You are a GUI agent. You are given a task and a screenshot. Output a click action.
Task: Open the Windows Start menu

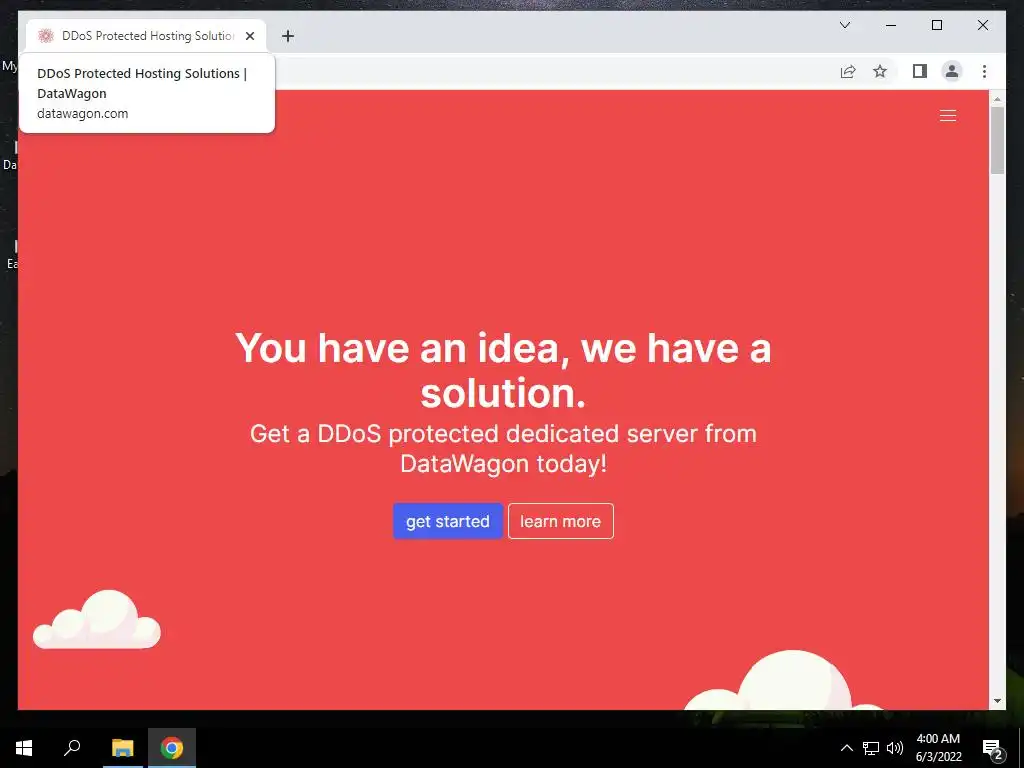pyautogui.click(x=24, y=748)
